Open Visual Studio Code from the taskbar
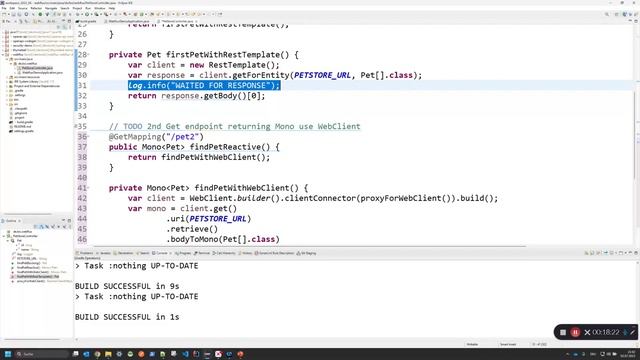The width and height of the screenshot is (640, 360). (185, 354)
